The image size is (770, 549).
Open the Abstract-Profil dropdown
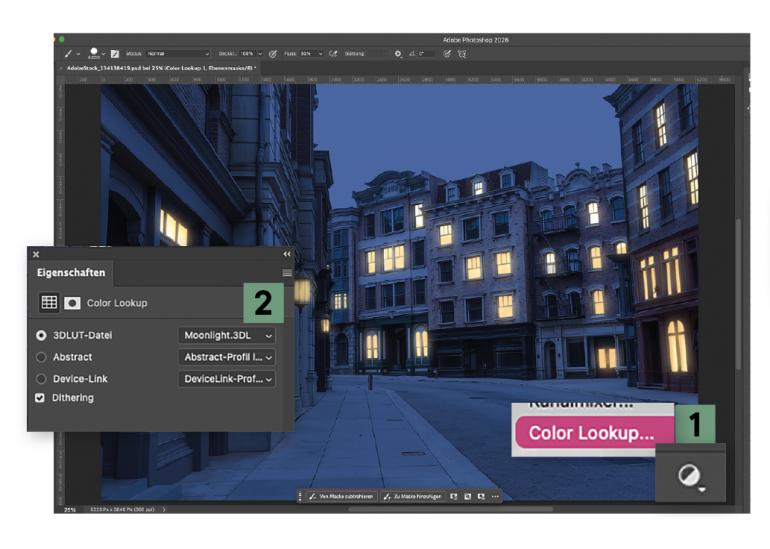coord(227,357)
